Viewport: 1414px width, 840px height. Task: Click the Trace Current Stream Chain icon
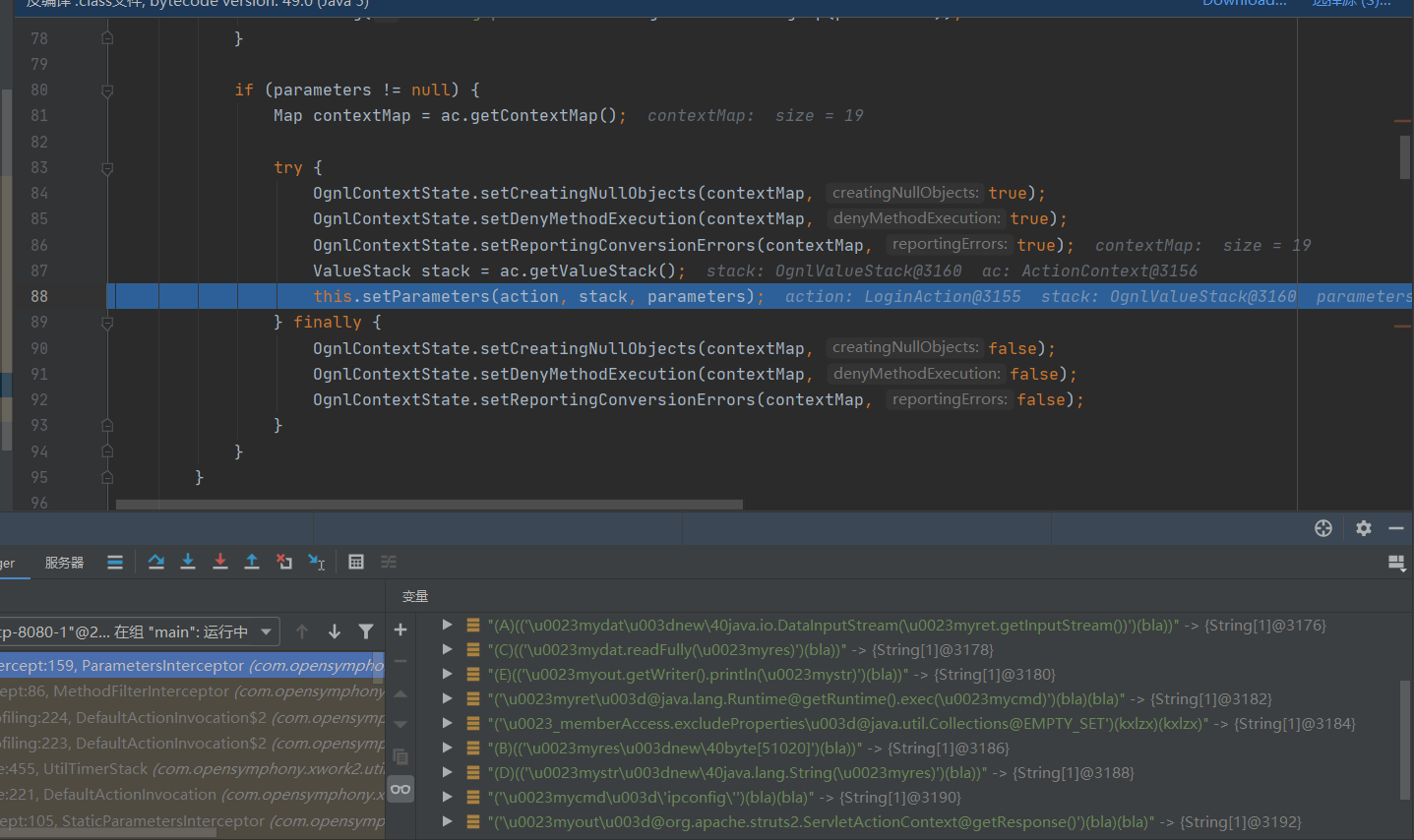point(389,562)
